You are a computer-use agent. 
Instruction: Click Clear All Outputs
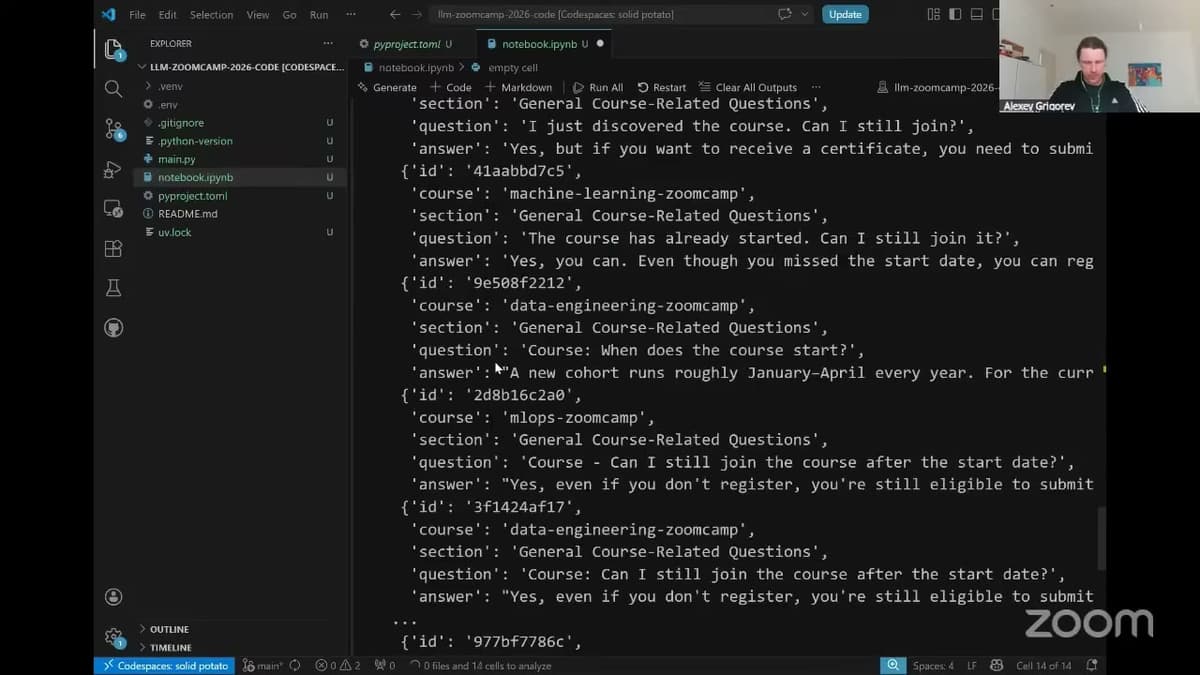pos(748,87)
